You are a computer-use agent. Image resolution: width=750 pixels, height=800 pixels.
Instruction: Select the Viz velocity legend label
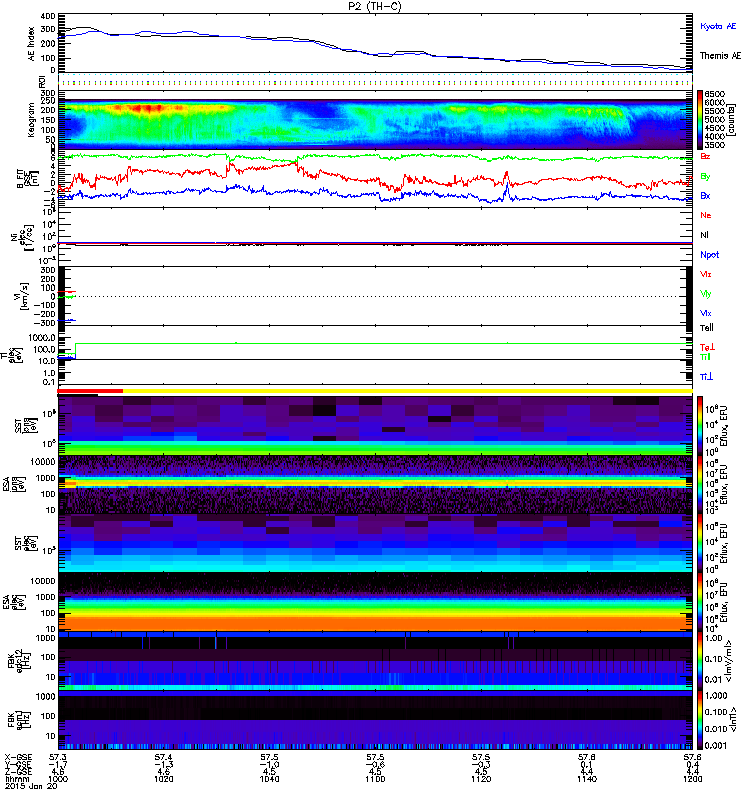tap(706, 273)
